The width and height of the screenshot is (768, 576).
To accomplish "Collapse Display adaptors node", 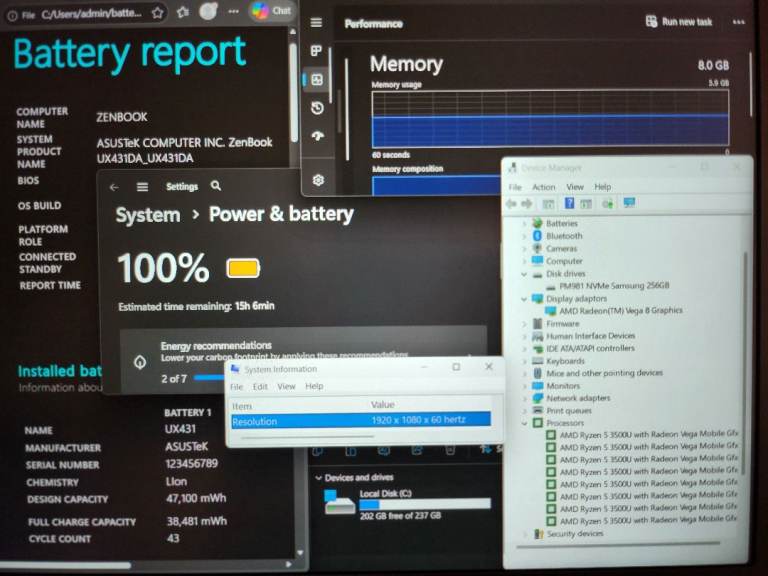I will coord(525,299).
